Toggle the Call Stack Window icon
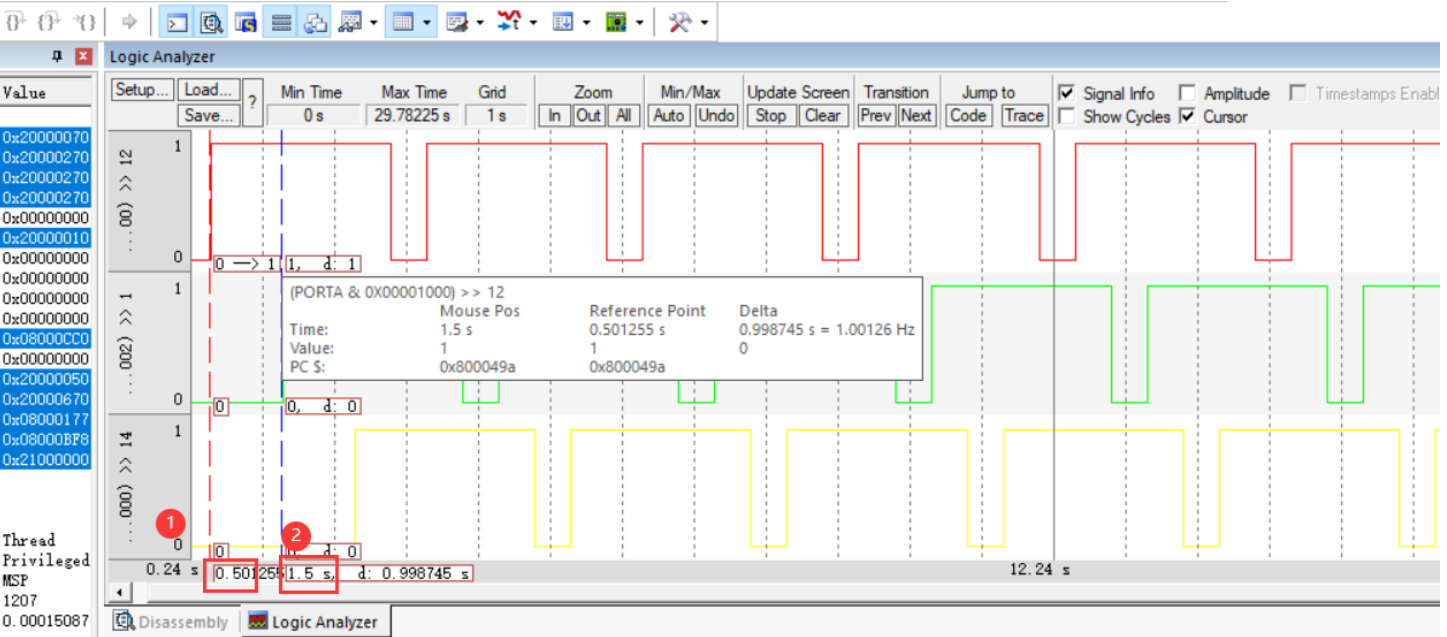This screenshot has width=1447, height=637. (x=316, y=22)
